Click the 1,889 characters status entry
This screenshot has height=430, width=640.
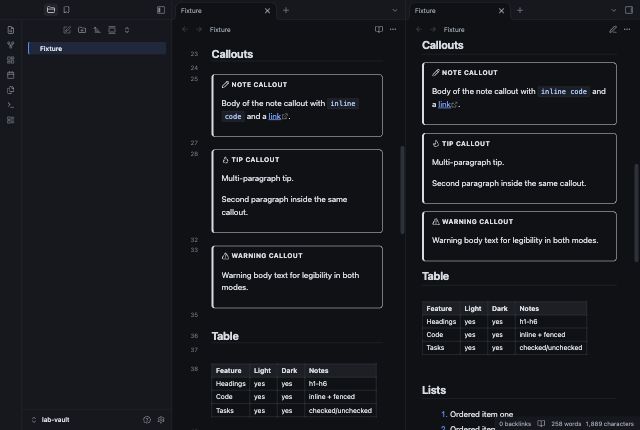click(610, 424)
